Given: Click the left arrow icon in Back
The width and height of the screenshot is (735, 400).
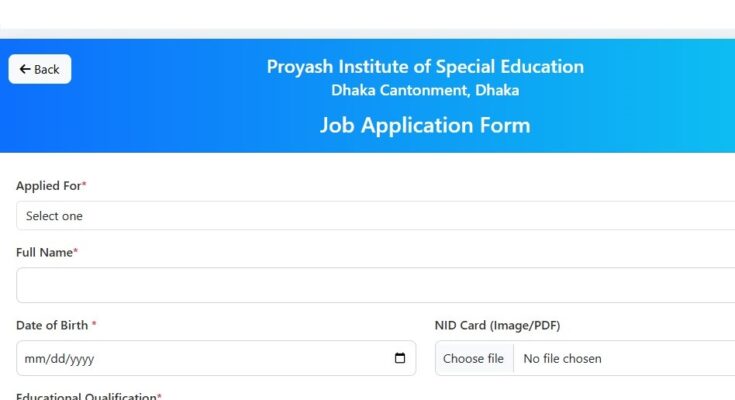Looking at the screenshot, I should pos(25,69).
